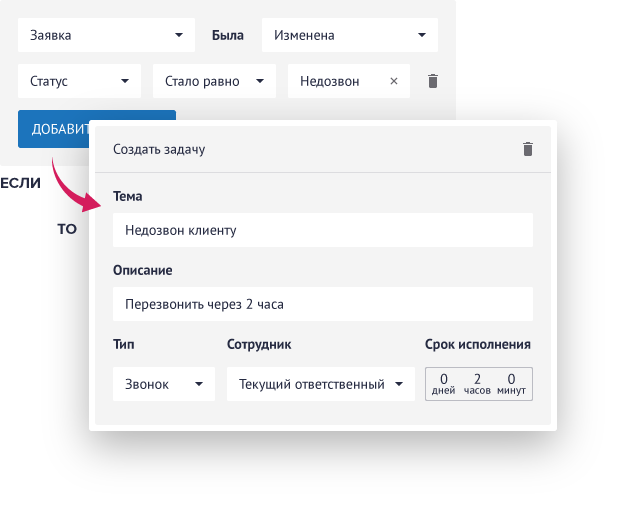Open the Статус field dropdown
This screenshot has height=506, width=617.
(x=80, y=82)
